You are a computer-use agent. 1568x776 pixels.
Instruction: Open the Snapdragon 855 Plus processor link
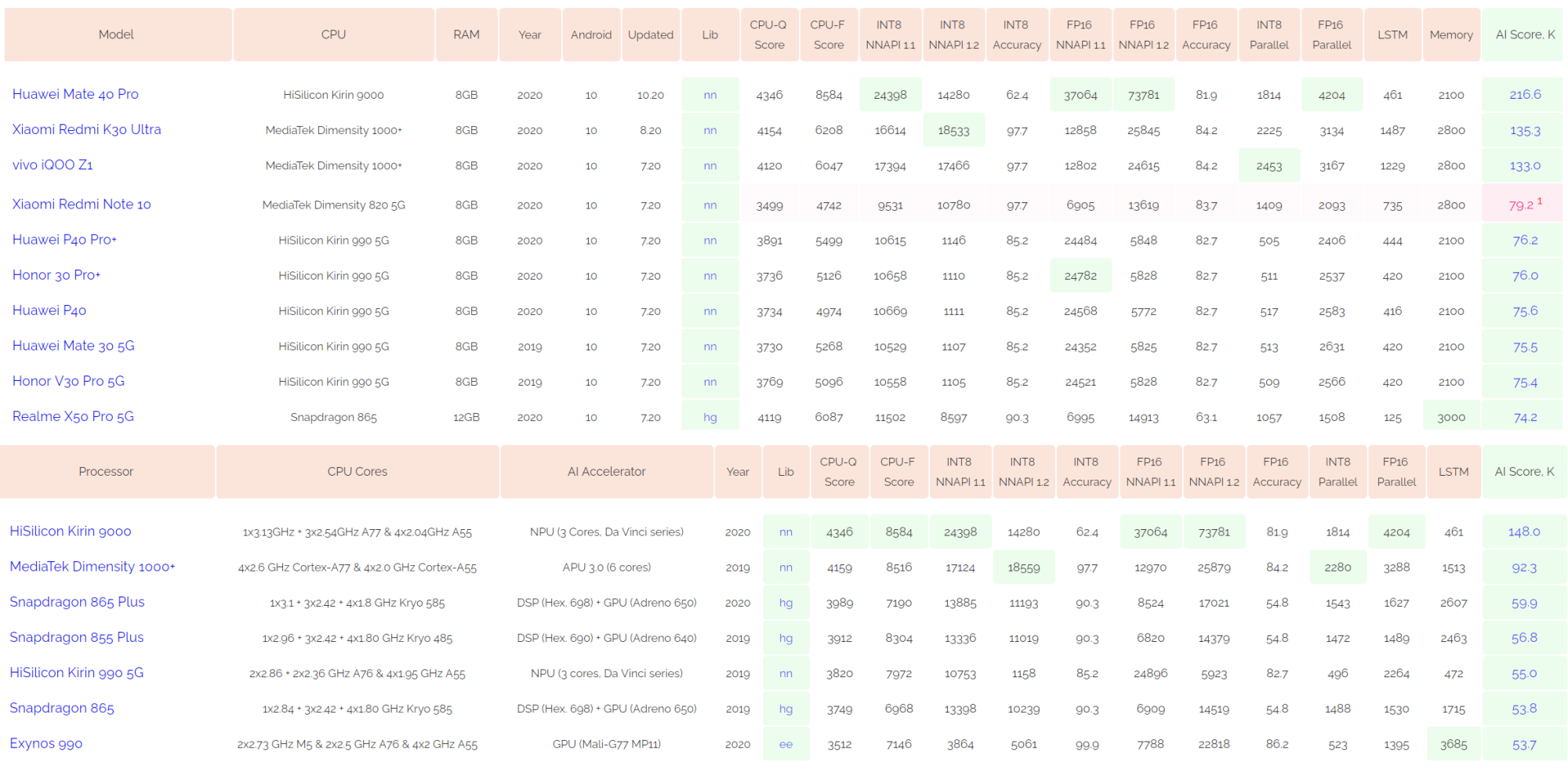[77, 637]
